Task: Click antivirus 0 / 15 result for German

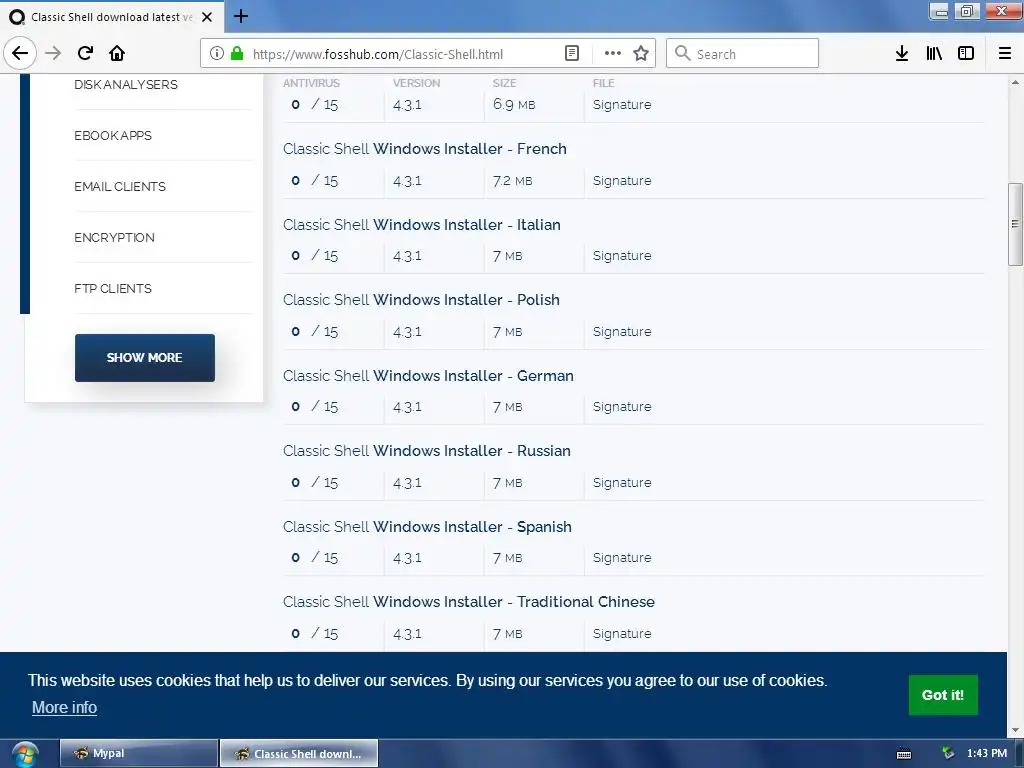Action: (x=315, y=406)
